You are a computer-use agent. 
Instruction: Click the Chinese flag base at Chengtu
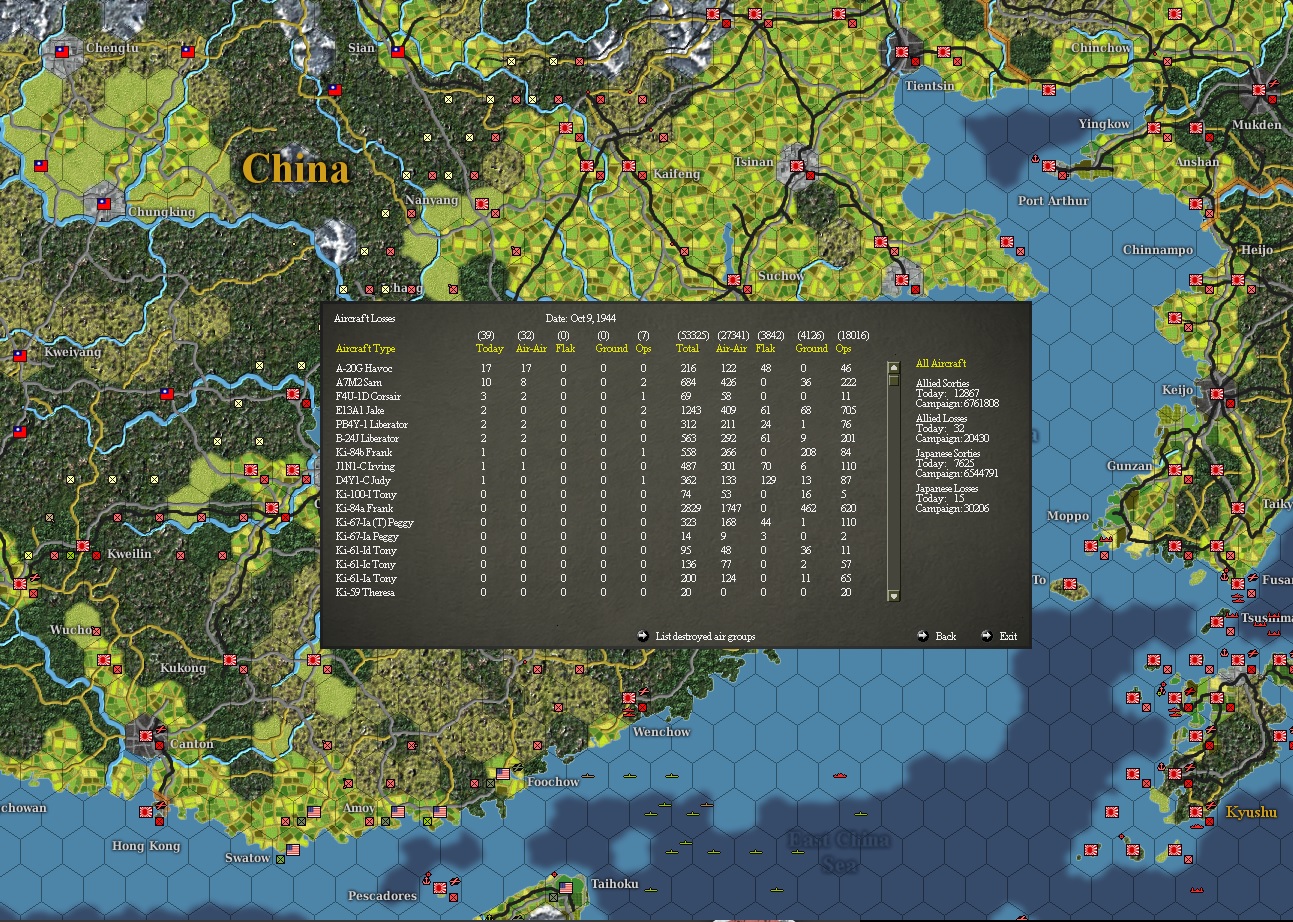pyautogui.click(x=62, y=51)
